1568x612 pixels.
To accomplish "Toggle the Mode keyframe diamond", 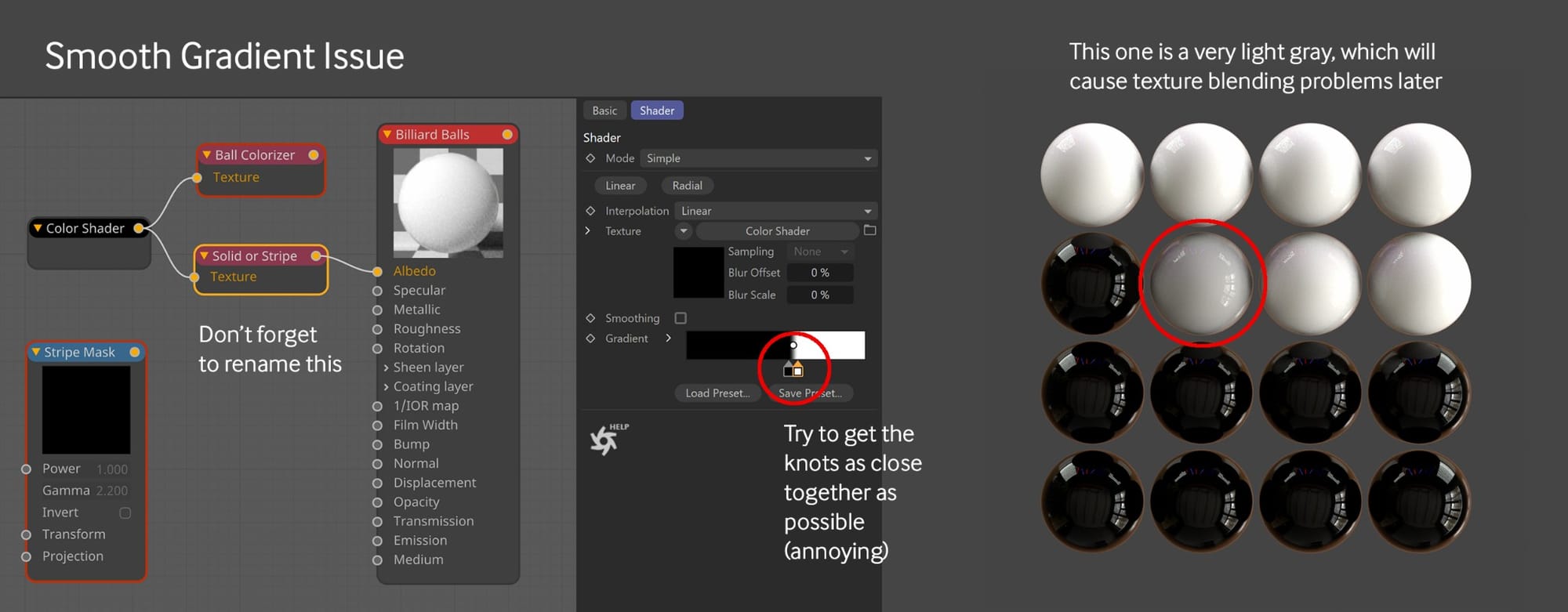I will click(590, 158).
